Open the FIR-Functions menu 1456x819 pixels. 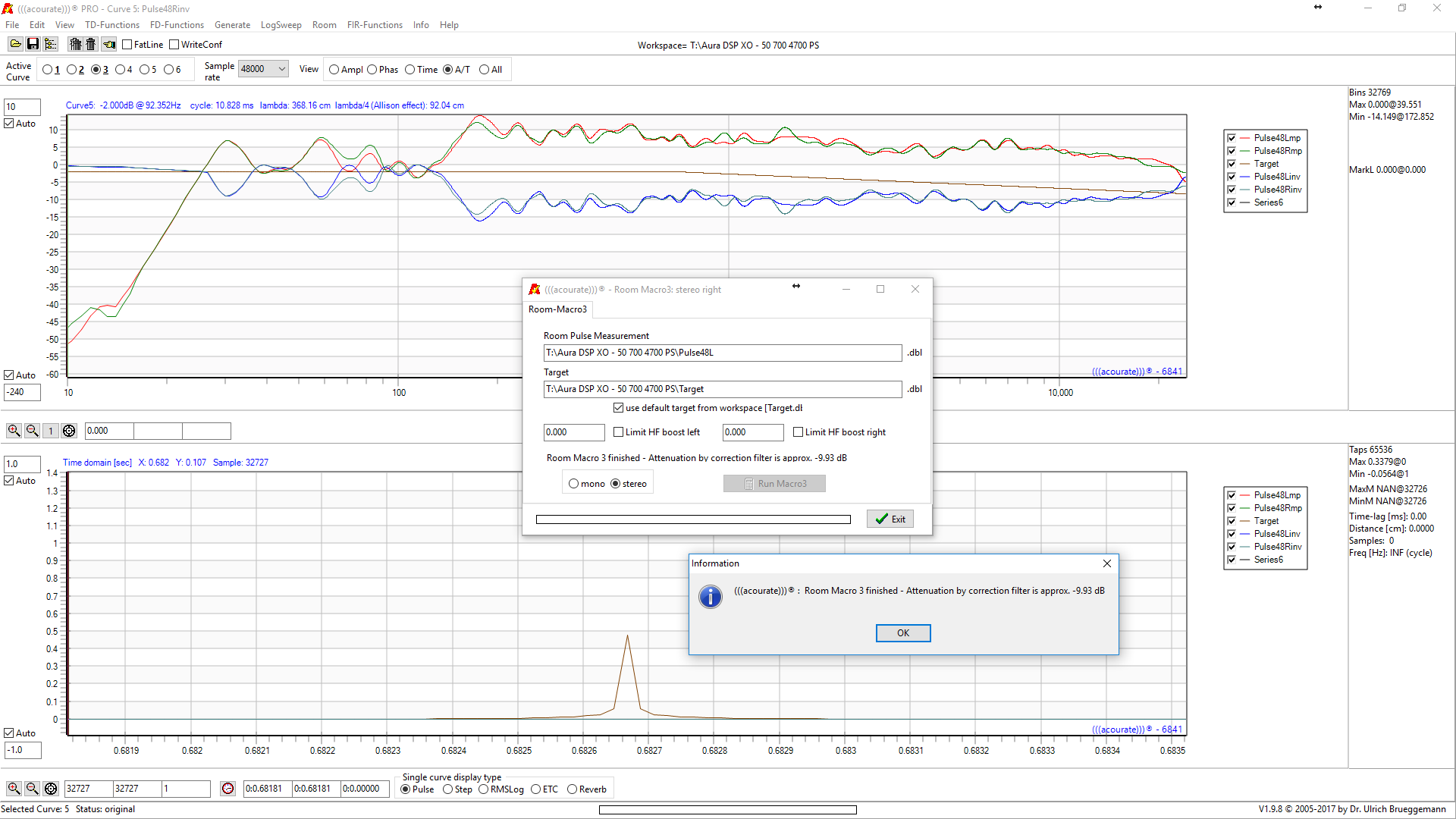[x=375, y=25]
